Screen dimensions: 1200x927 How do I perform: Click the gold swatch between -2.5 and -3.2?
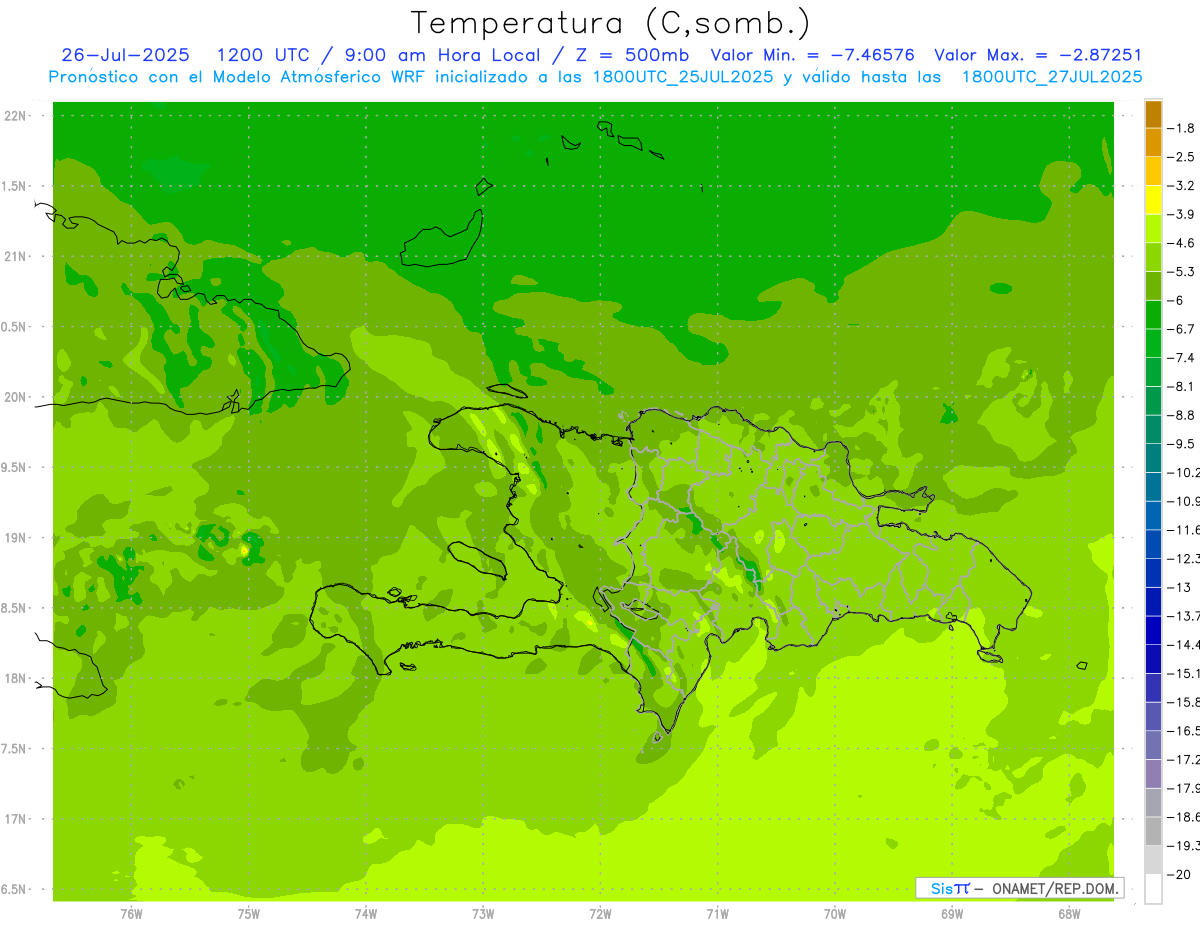(x=1153, y=171)
